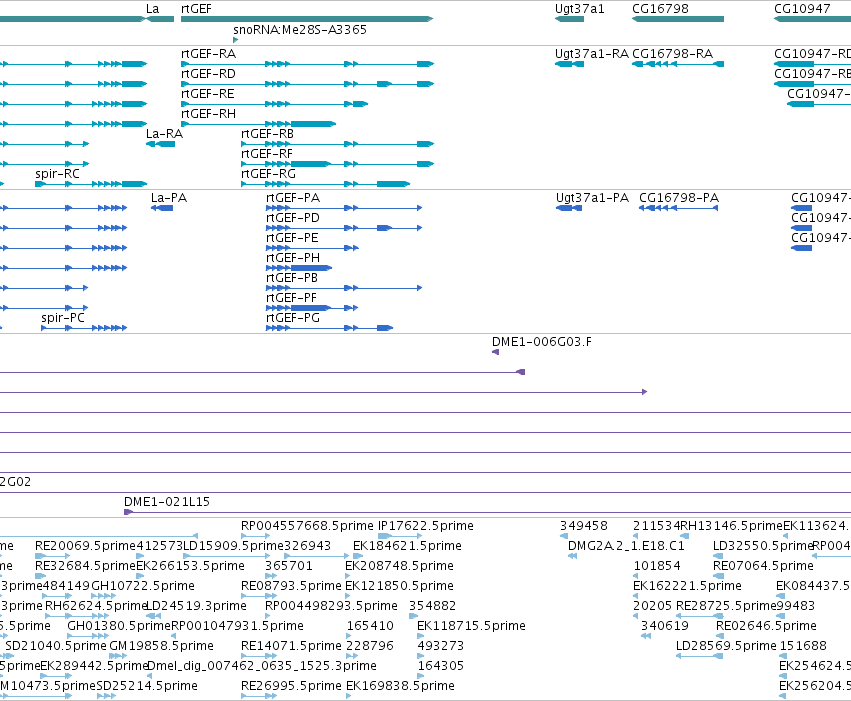Select the CG16798-RA transcript label
851x701 pixels.
tap(673, 54)
